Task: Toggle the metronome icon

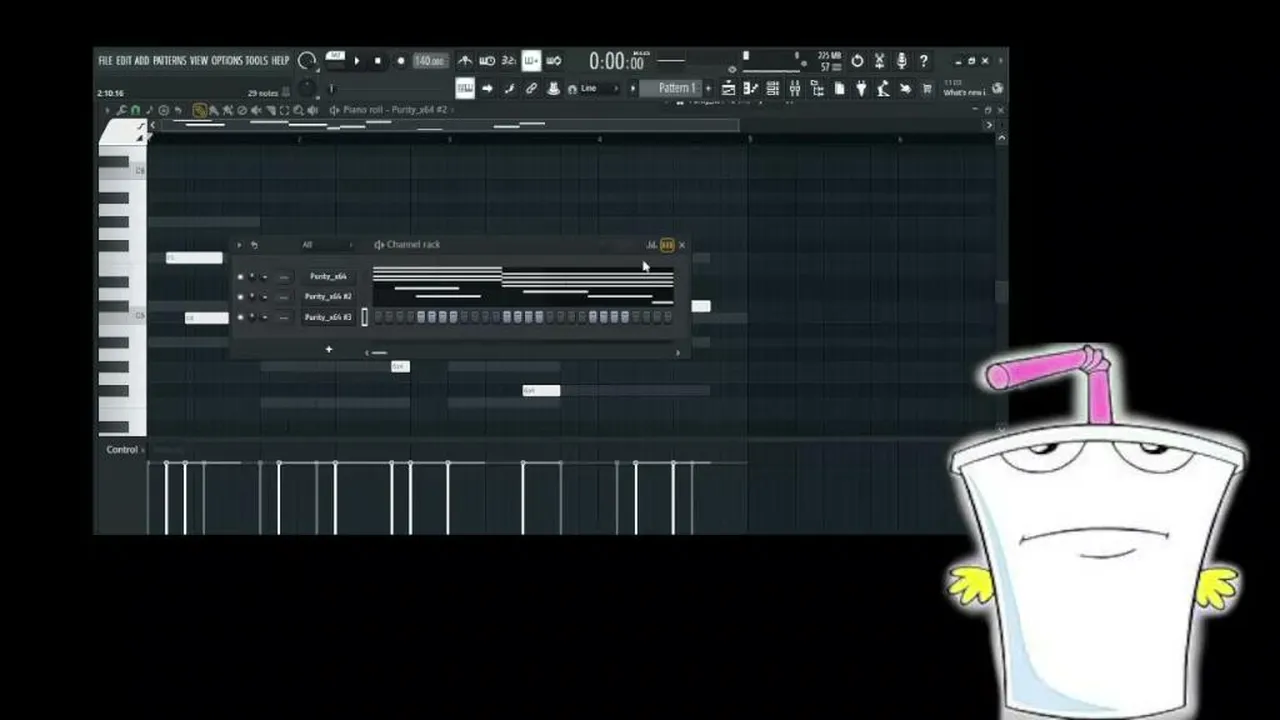Action: tap(465, 61)
